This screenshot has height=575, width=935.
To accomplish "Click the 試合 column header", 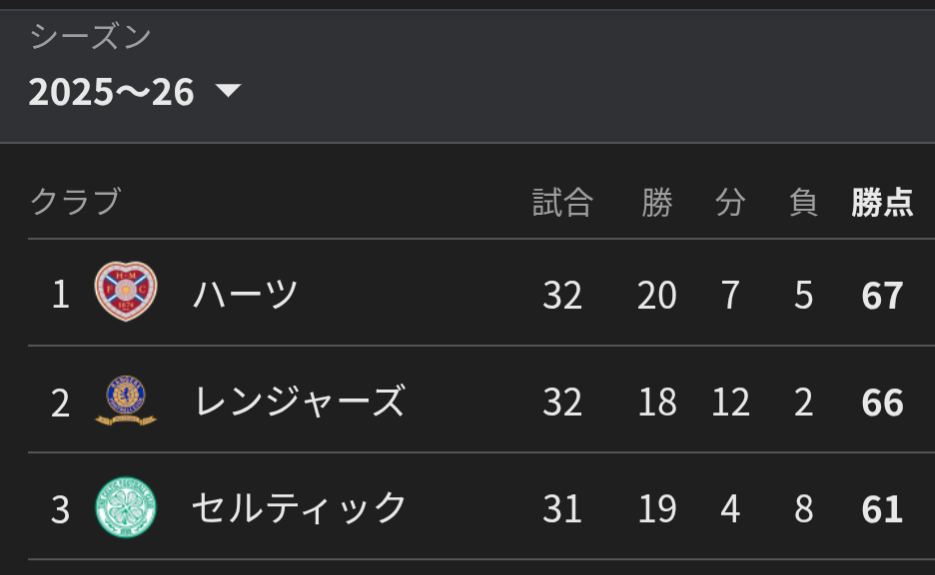I will point(562,203).
